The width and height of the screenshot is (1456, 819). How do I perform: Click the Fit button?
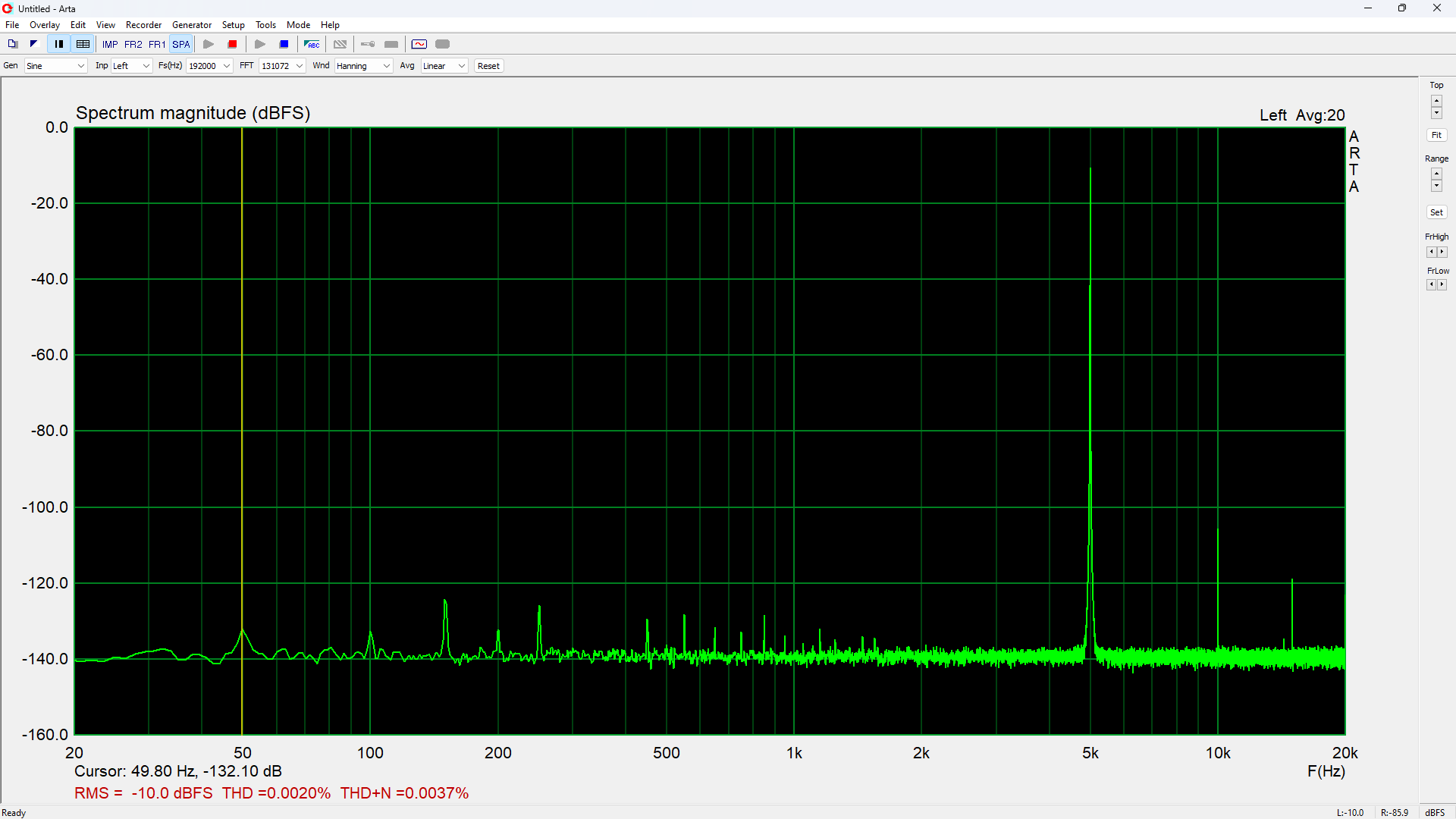1436,135
